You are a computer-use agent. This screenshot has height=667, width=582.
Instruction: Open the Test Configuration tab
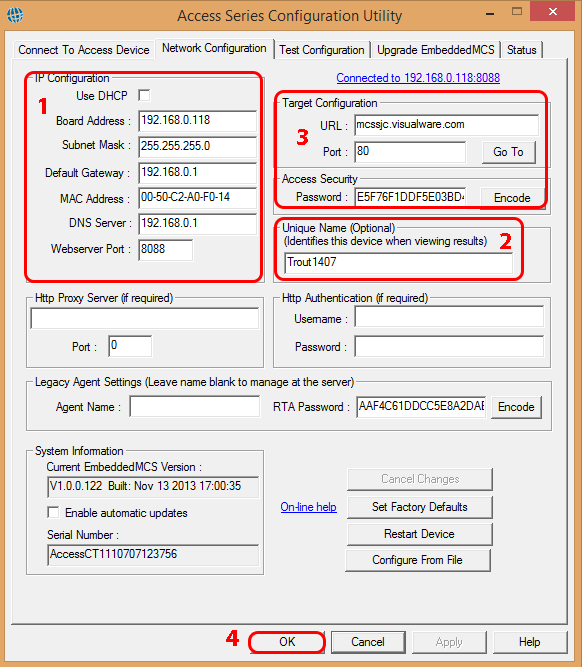tap(322, 50)
